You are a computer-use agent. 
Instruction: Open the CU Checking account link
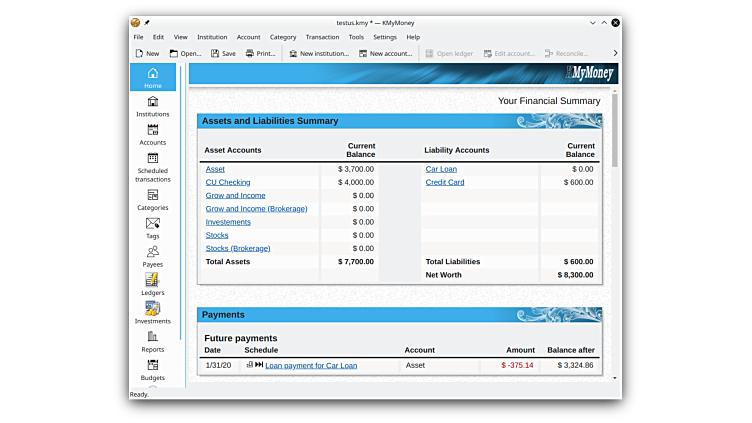tap(228, 182)
